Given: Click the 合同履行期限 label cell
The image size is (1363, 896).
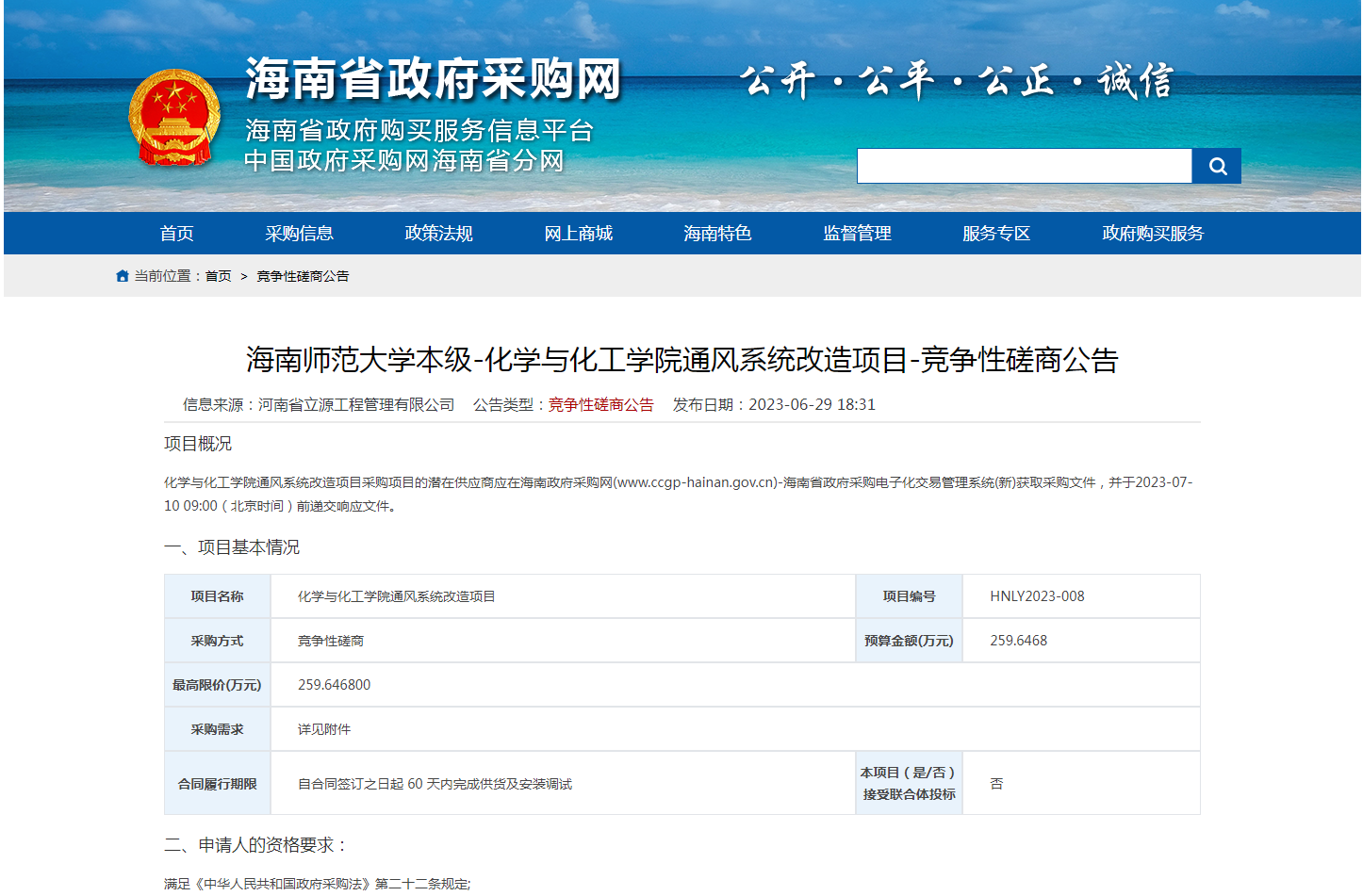Looking at the screenshot, I should [x=218, y=784].
